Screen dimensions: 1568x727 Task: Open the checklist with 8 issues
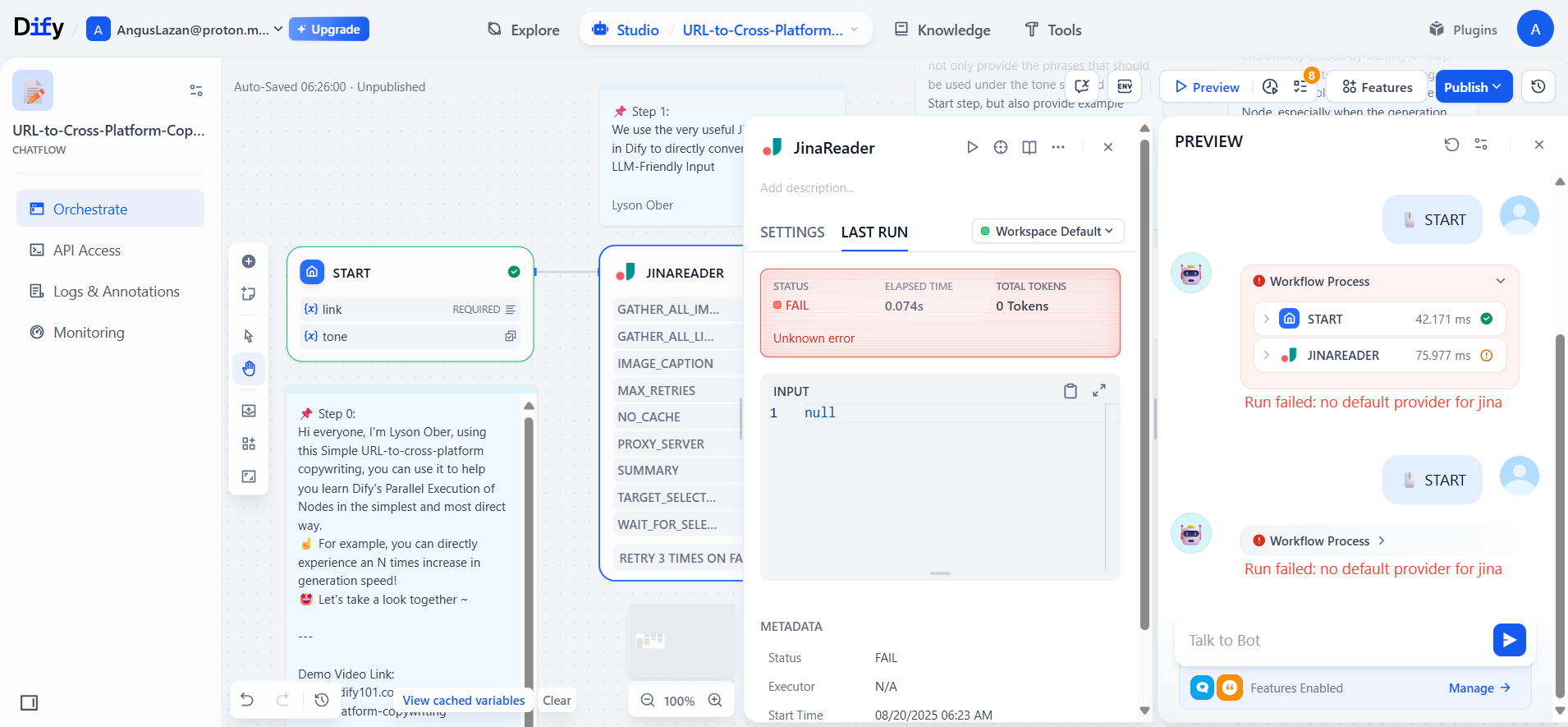pos(1301,86)
